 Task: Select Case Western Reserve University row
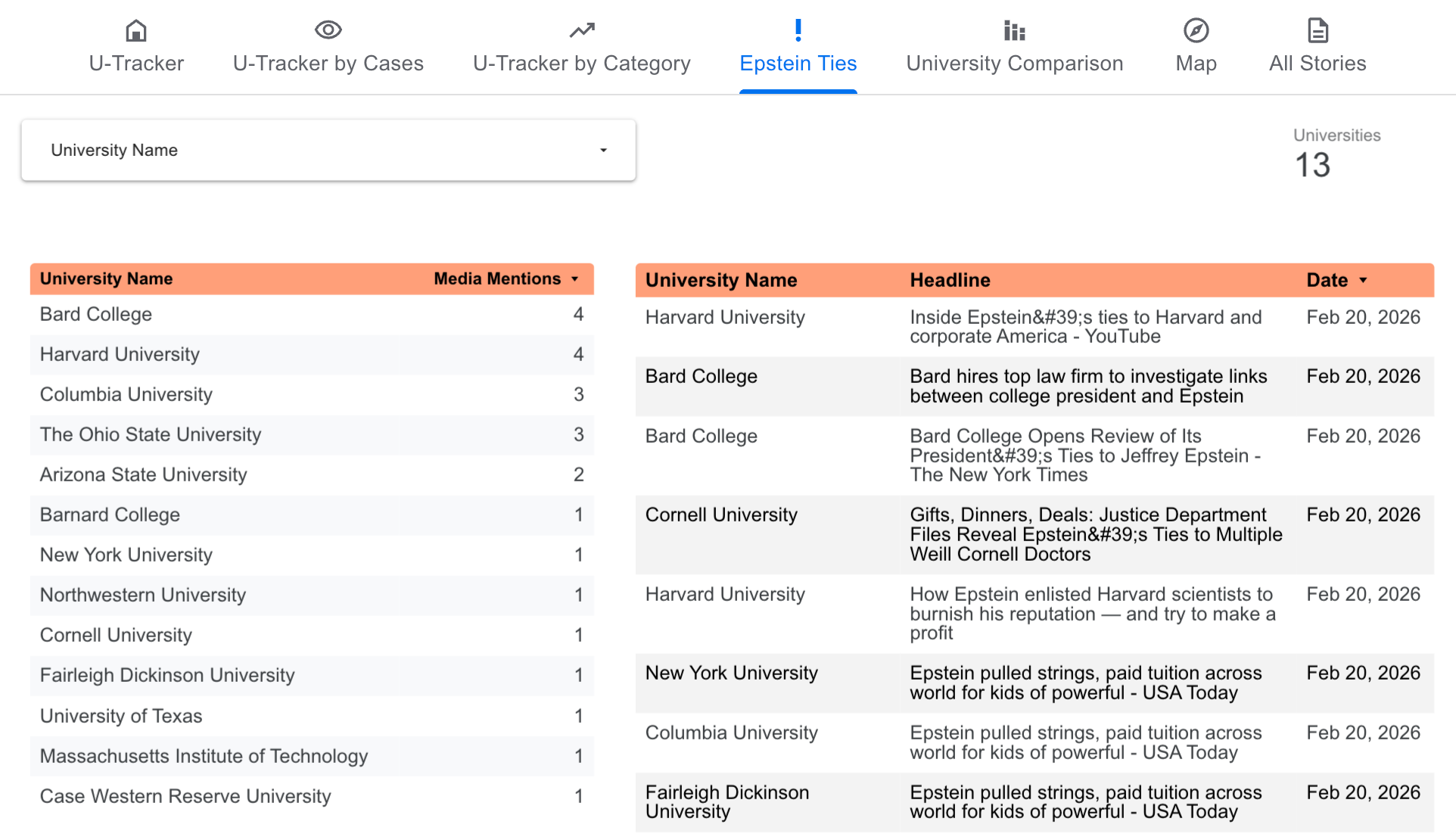point(185,796)
